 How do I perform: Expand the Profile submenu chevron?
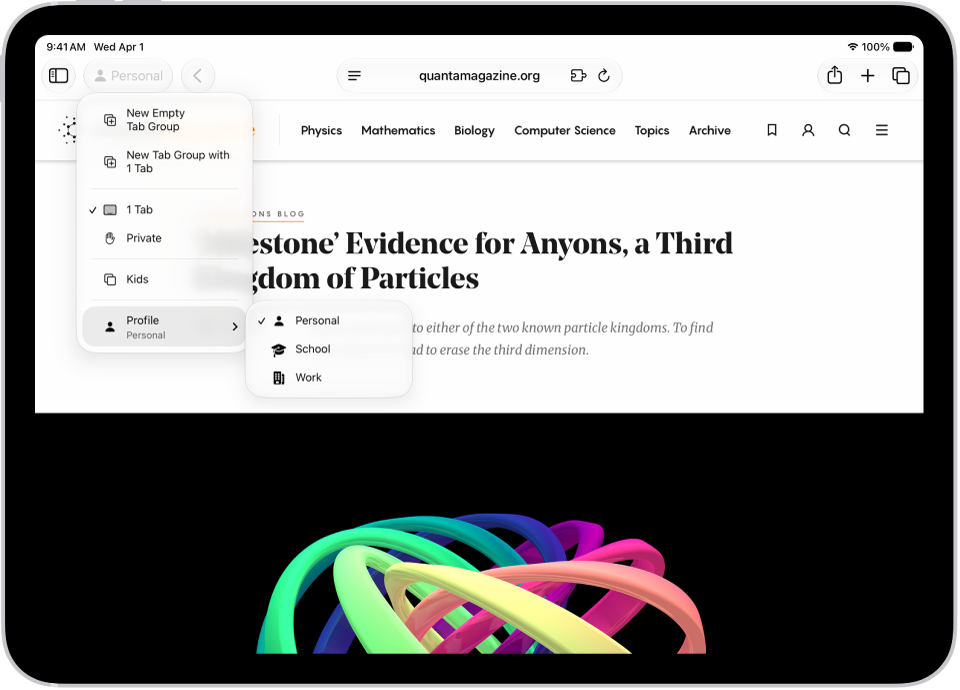point(234,327)
